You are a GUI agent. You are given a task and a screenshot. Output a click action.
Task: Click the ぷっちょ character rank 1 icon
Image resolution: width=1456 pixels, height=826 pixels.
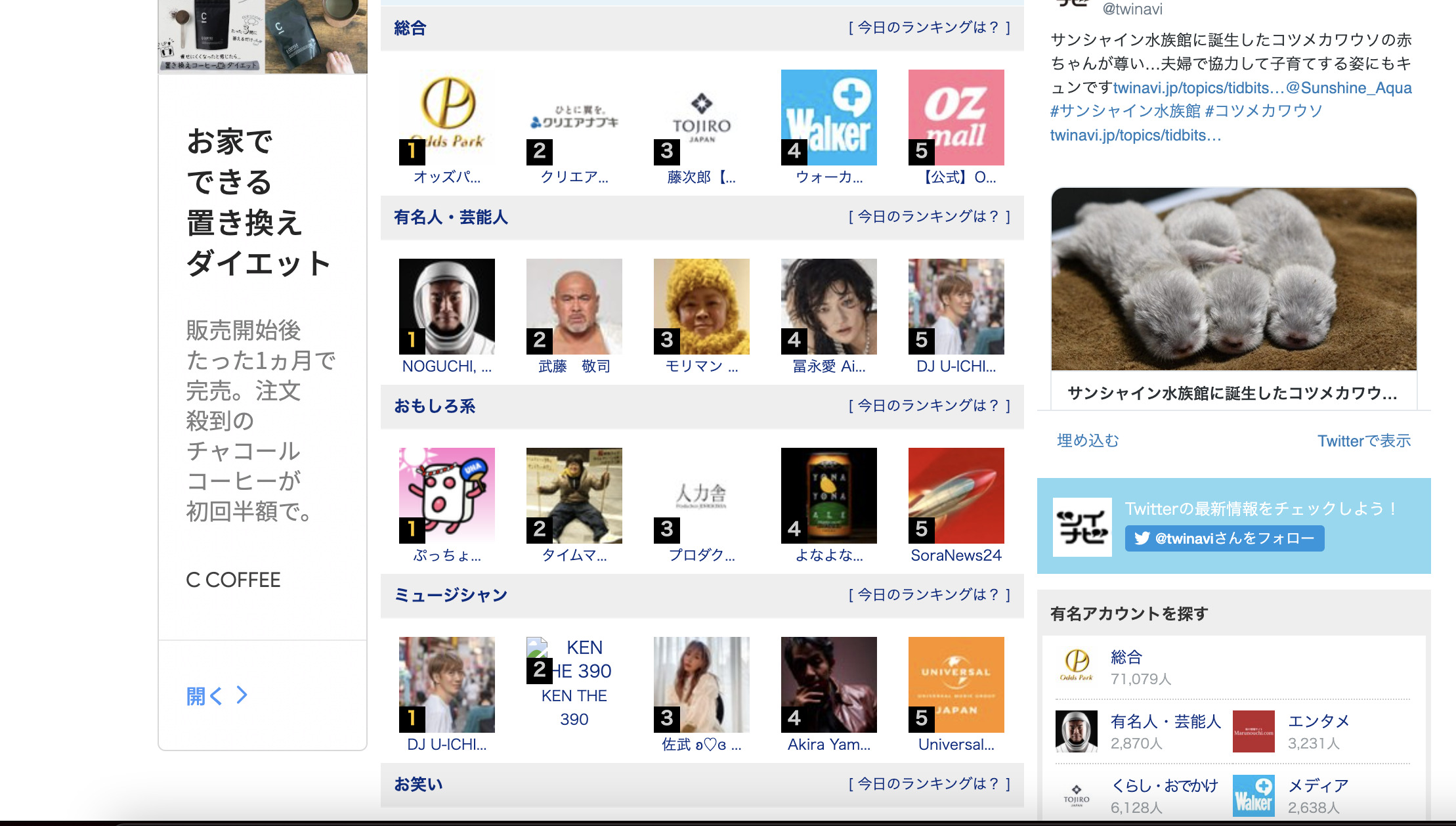446,495
